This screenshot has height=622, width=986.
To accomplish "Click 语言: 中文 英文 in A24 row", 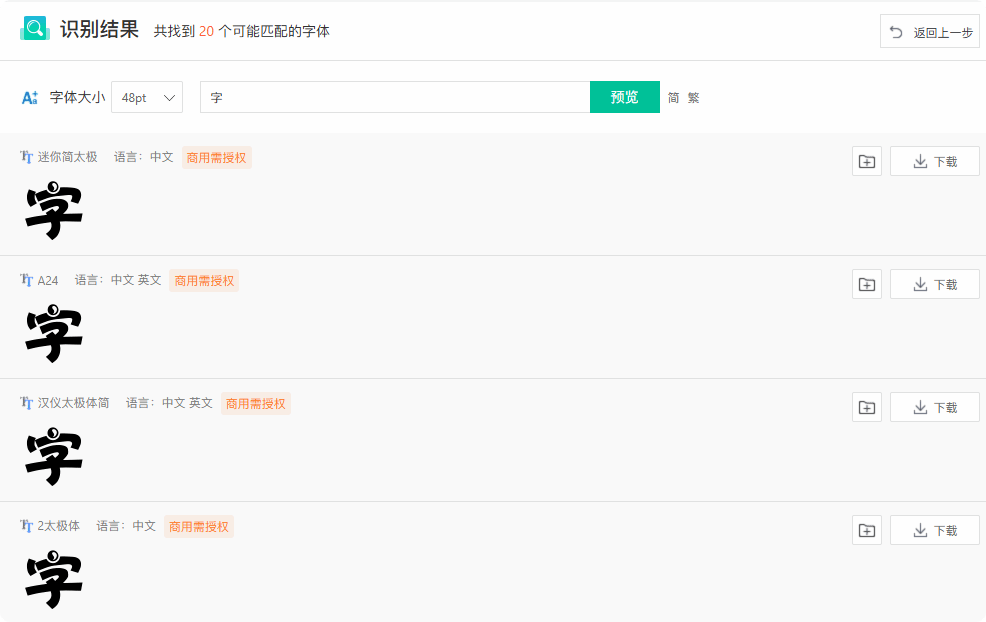I will coord(118,280).
